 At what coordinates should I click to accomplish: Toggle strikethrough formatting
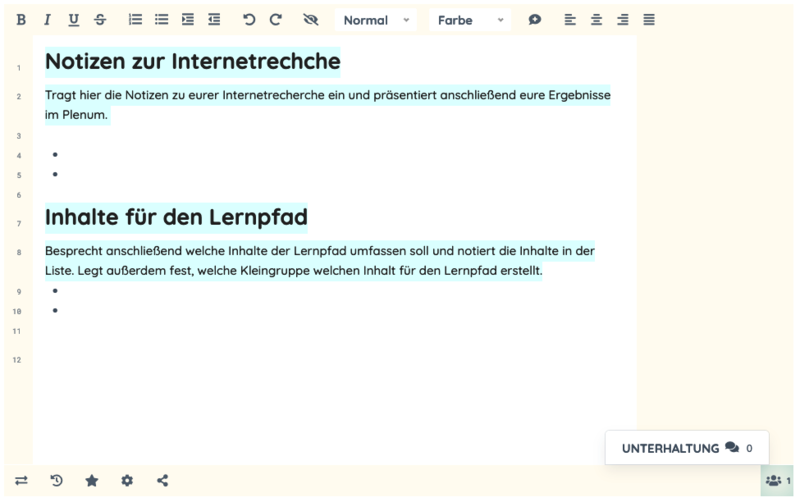(x=100, y=20)
